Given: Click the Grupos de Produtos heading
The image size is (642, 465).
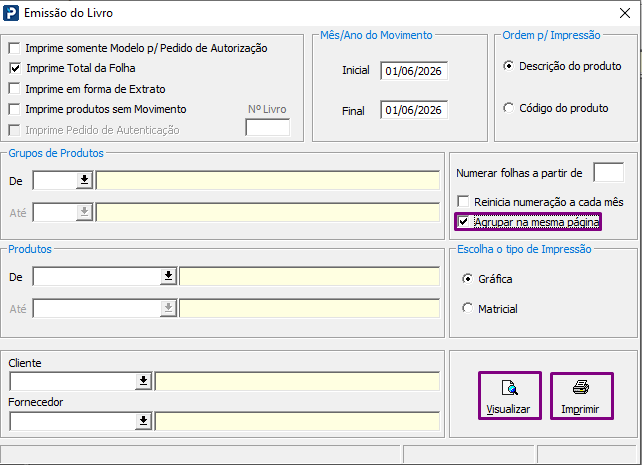Looking at the screenshot, I should pyautogui.click(x=56, y=153).
